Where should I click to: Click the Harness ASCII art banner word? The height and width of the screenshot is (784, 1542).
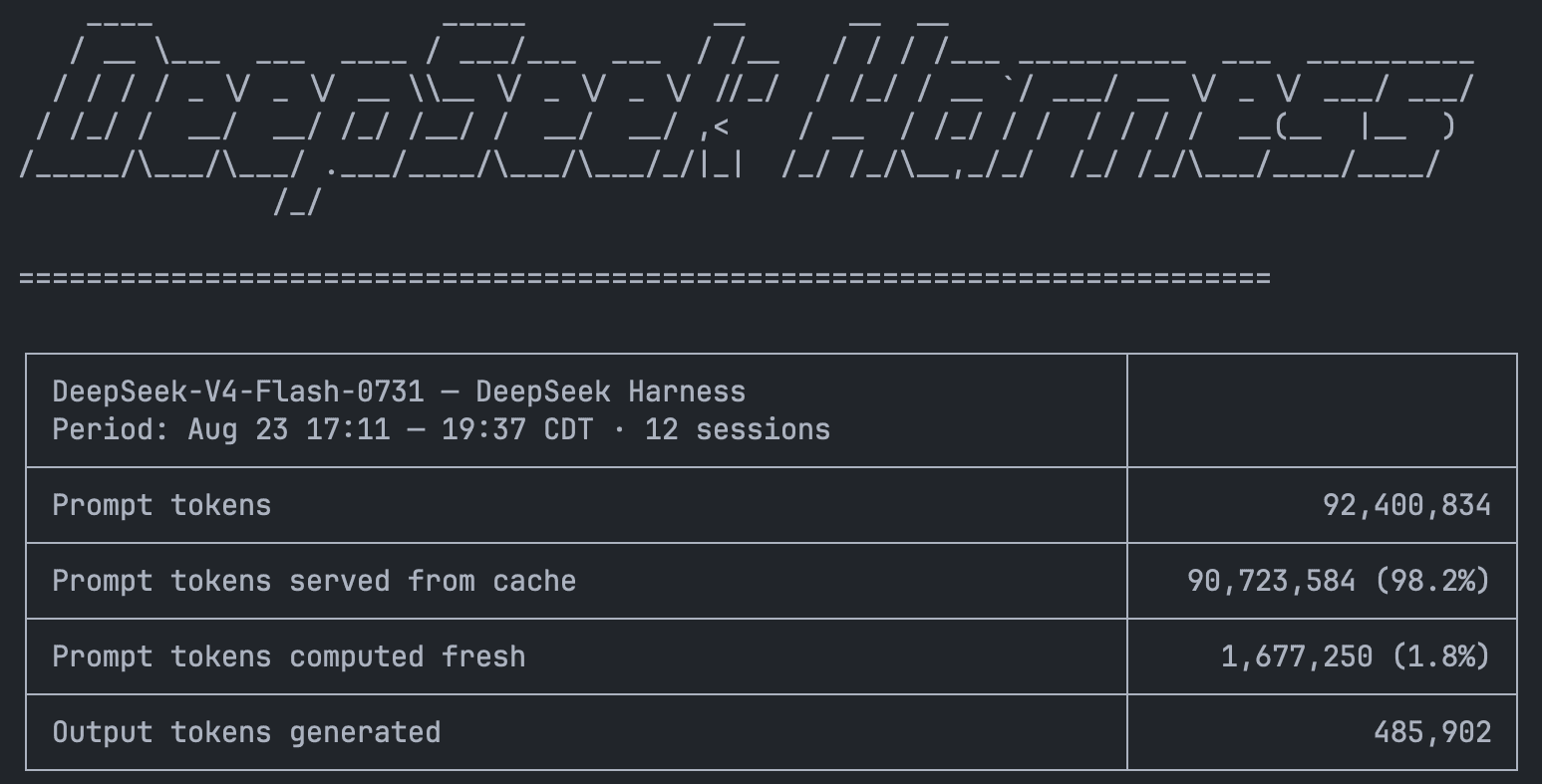tap(1126, 98)
